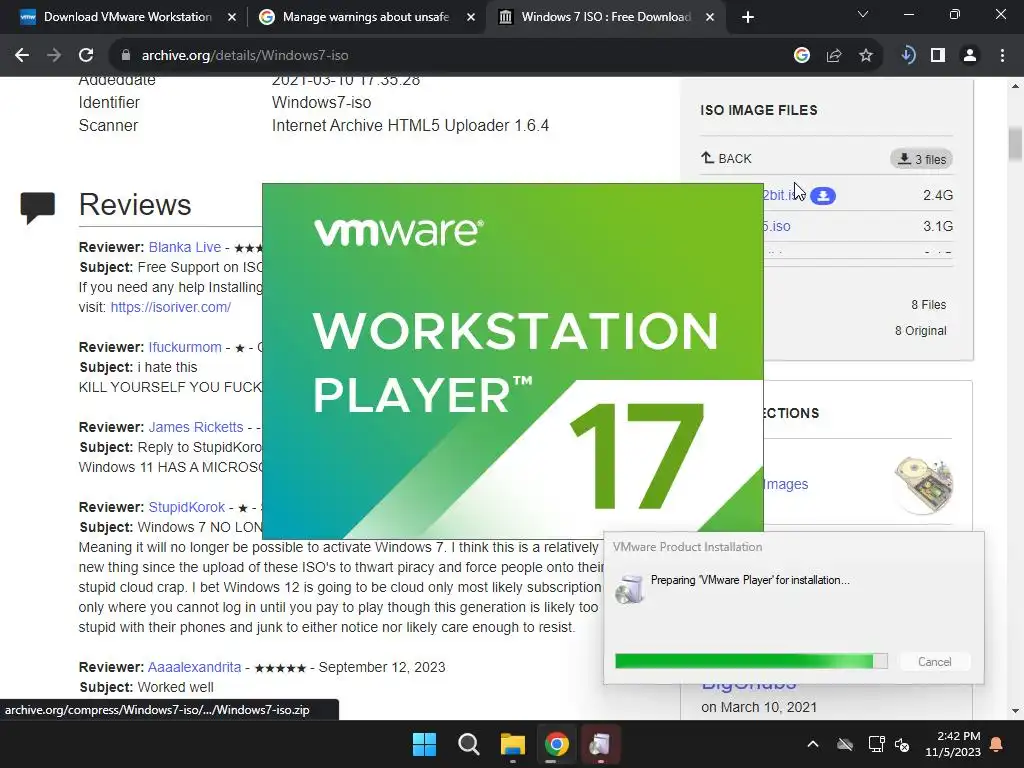Click the 3 files download button
This screenshot has width=1024, height=768.
(x=921, y=159)
